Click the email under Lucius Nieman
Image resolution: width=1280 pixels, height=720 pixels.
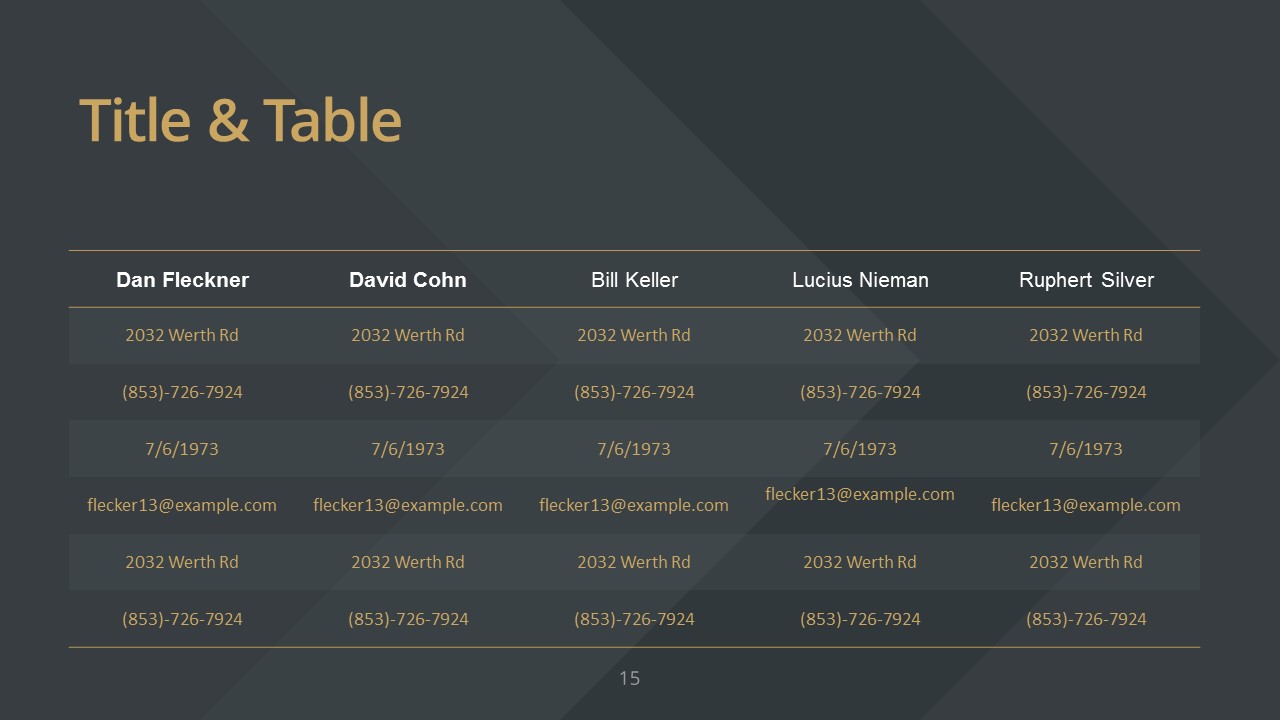tap(860, 494)
